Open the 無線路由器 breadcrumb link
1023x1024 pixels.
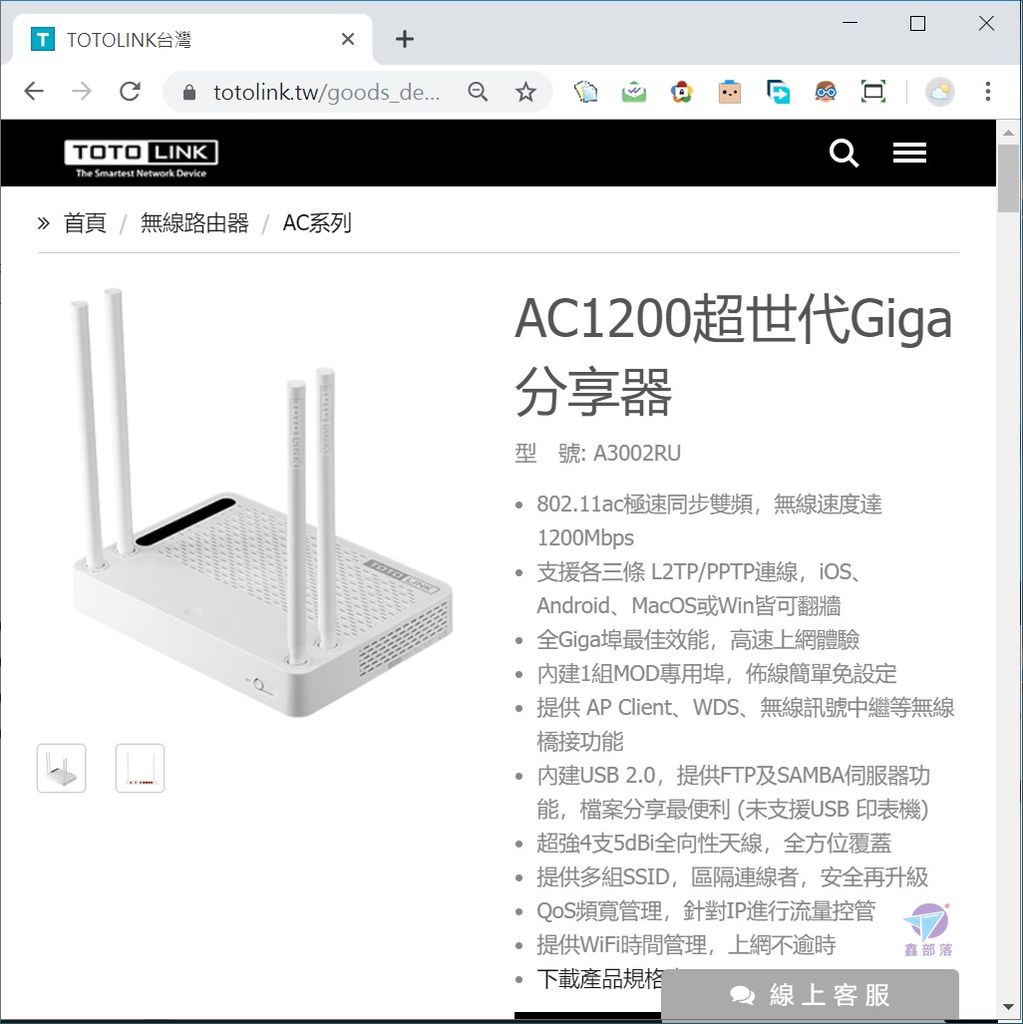pyautogui.click(x=195, y=223)
